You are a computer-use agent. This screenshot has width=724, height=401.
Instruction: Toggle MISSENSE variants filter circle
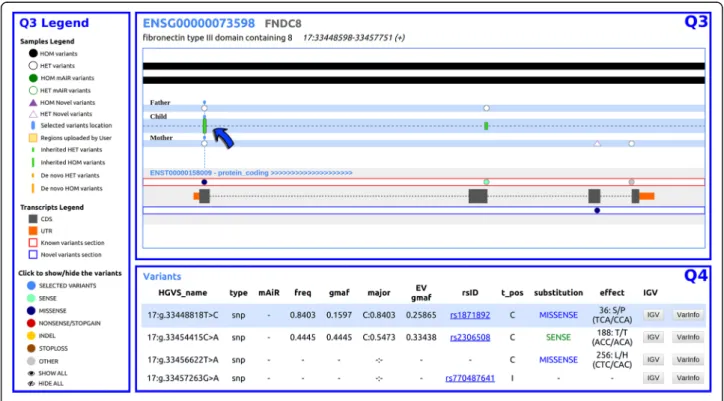[31, 311]
